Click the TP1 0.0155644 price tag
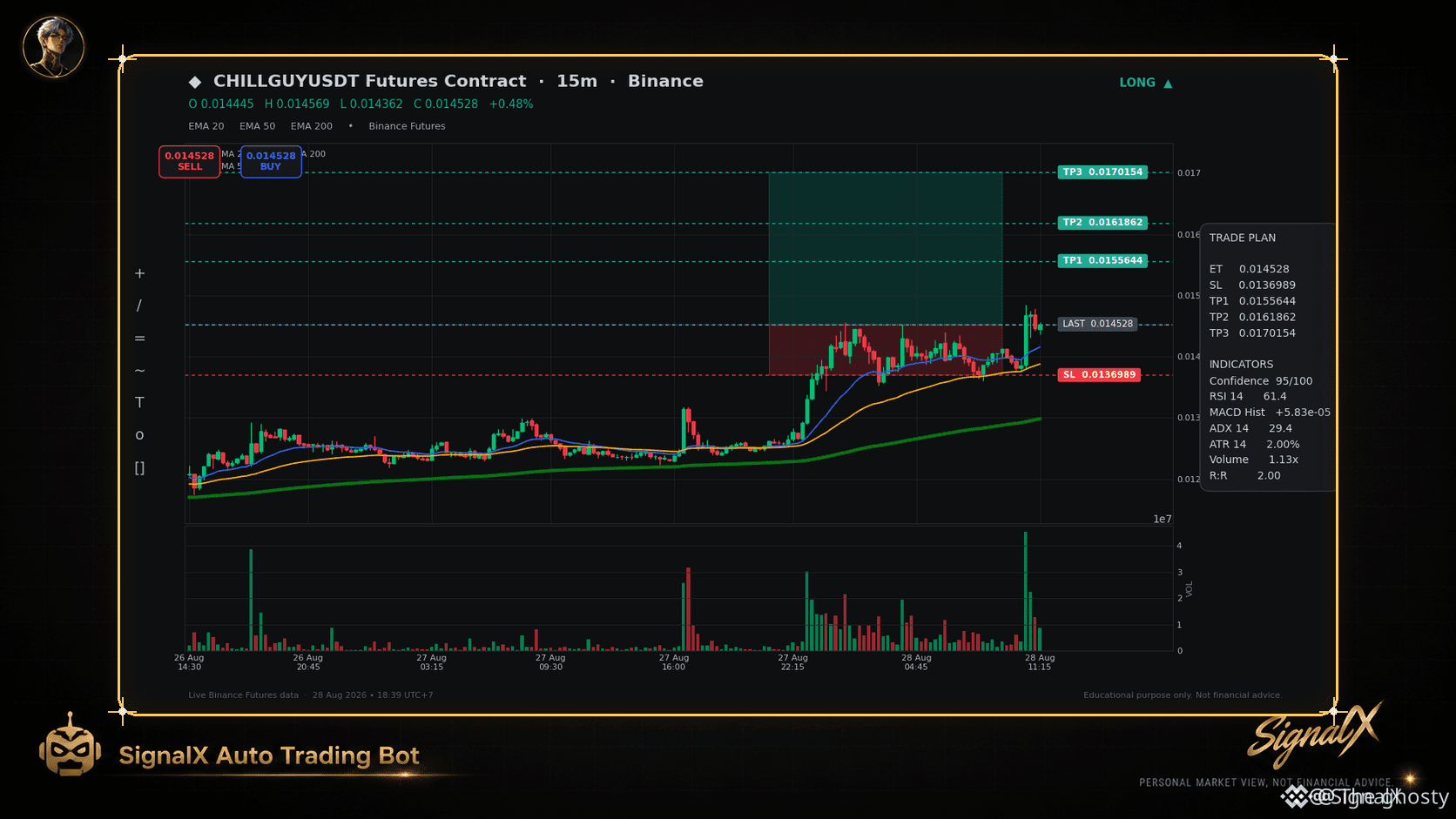Screen dimensions: 1456x819 click(x=1102, y=261)
